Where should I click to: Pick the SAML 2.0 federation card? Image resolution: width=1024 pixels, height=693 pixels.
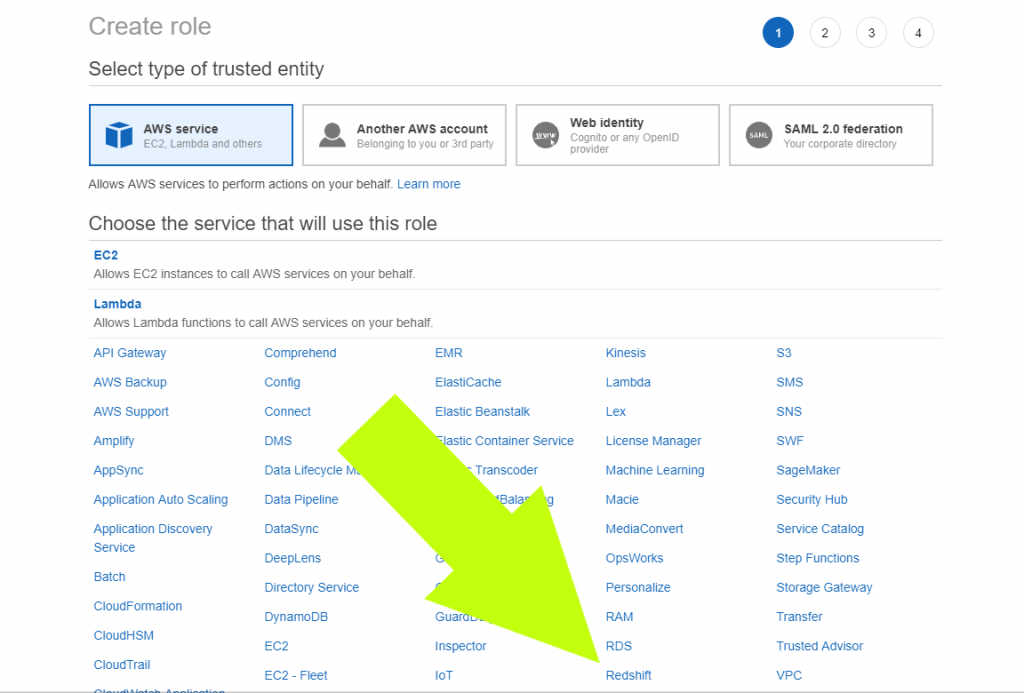click(x=831, y=135)
